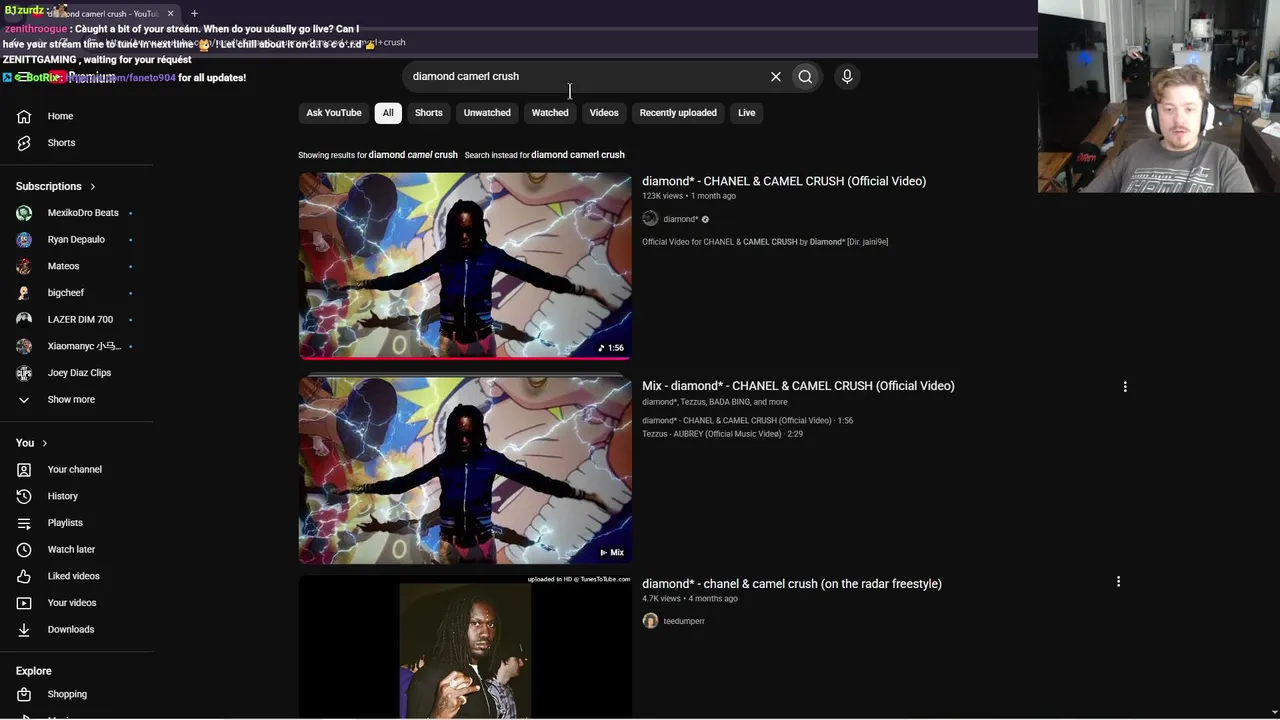Open teedumperr channel avatar
The width and height of the screenshot is (1280, 720).
pyautogui.click(x=650, y=621)
